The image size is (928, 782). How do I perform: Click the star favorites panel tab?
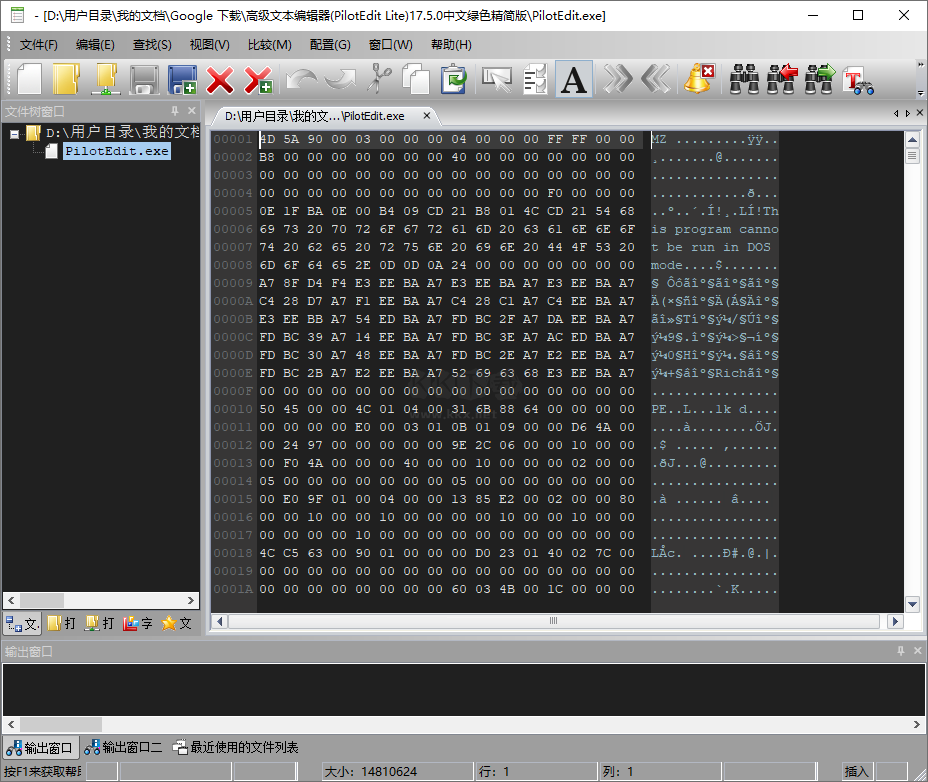[176, 623]
